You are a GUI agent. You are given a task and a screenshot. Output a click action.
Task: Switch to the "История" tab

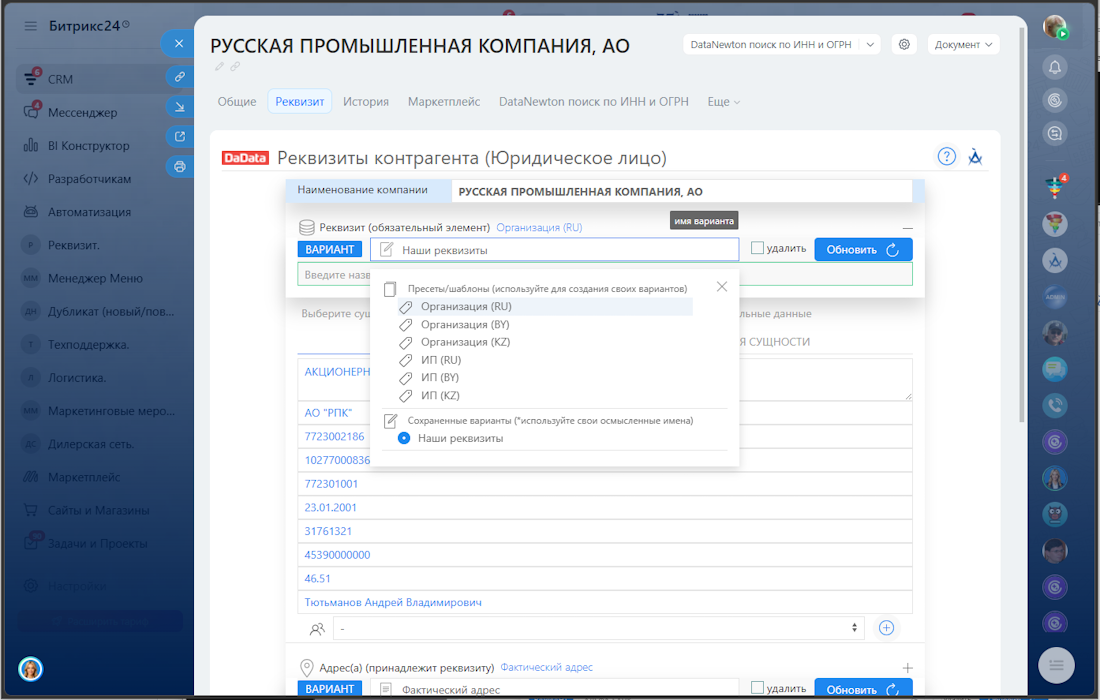coord(366,101)
